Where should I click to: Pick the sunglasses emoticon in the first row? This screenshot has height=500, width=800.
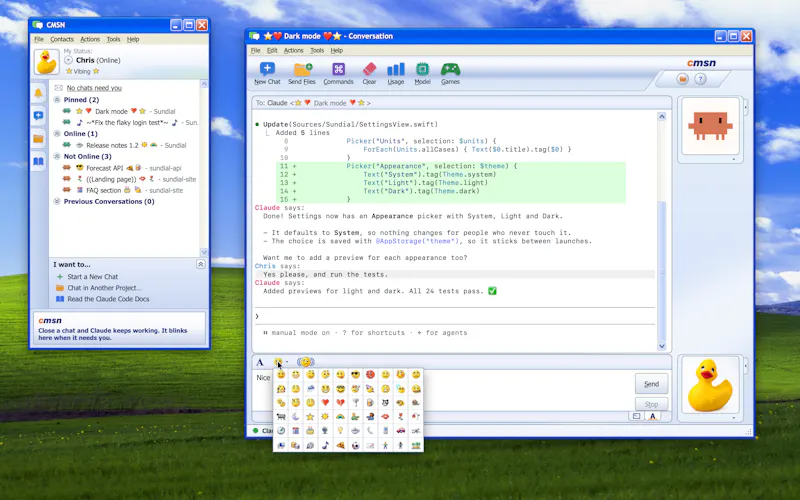pyautogui.click(x=356, y=374)
